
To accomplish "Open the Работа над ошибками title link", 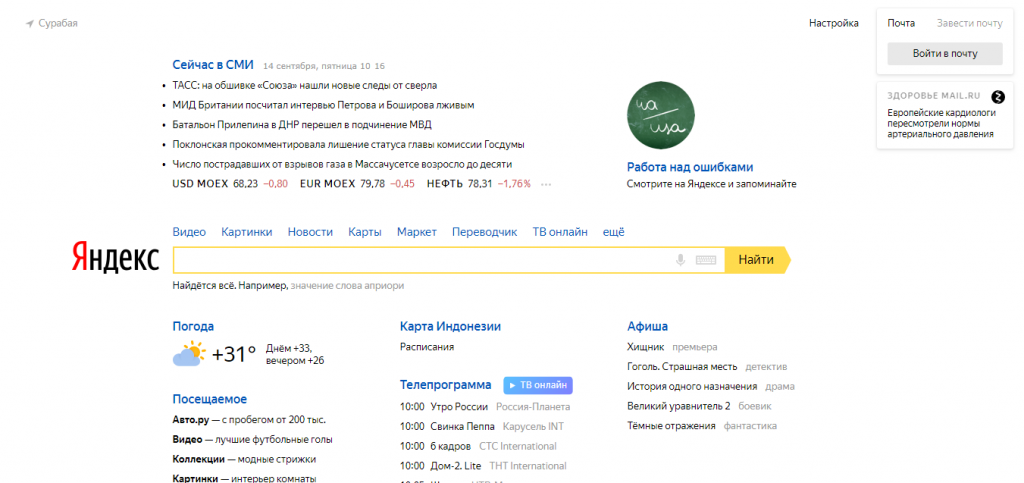I will (690, 167).
